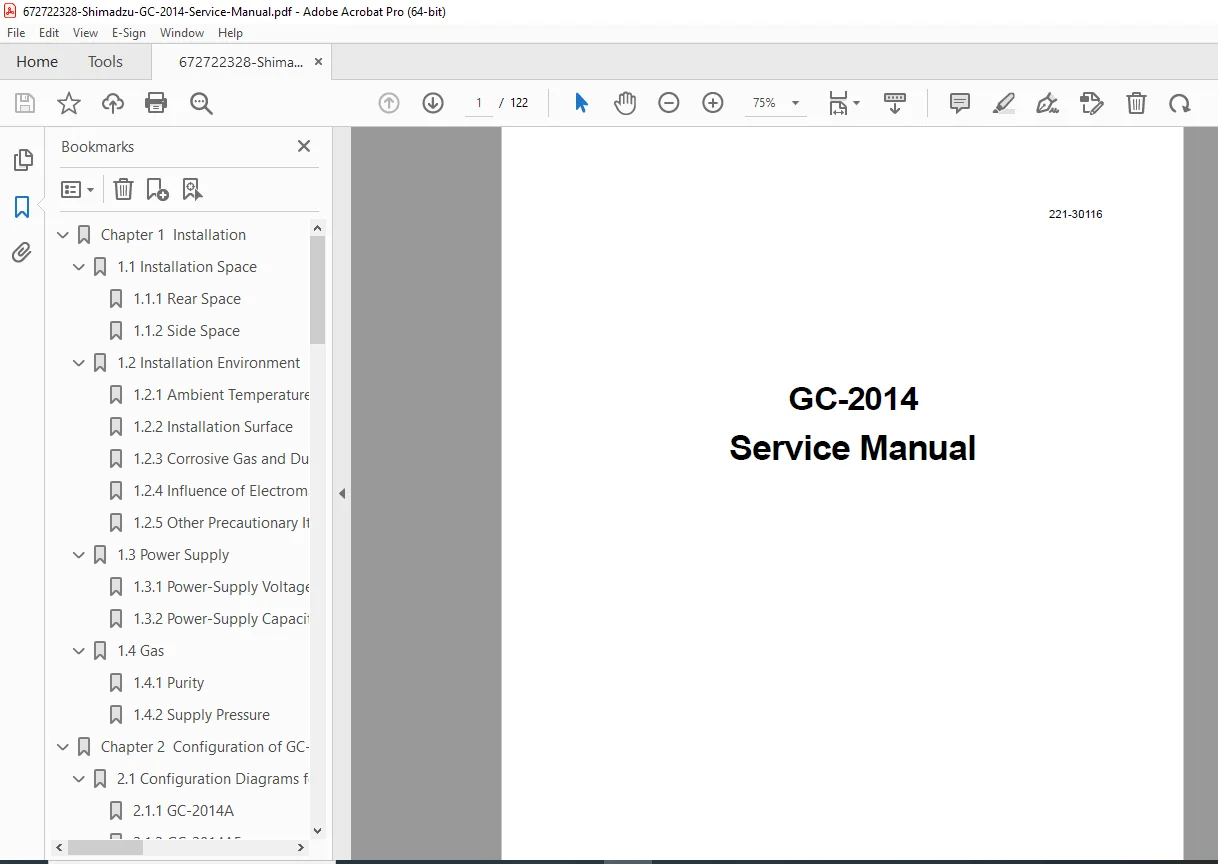Upload the file to cloud storage
Image resolution: width=1218 pixels, height=864 pixels.
coord(113,103)
